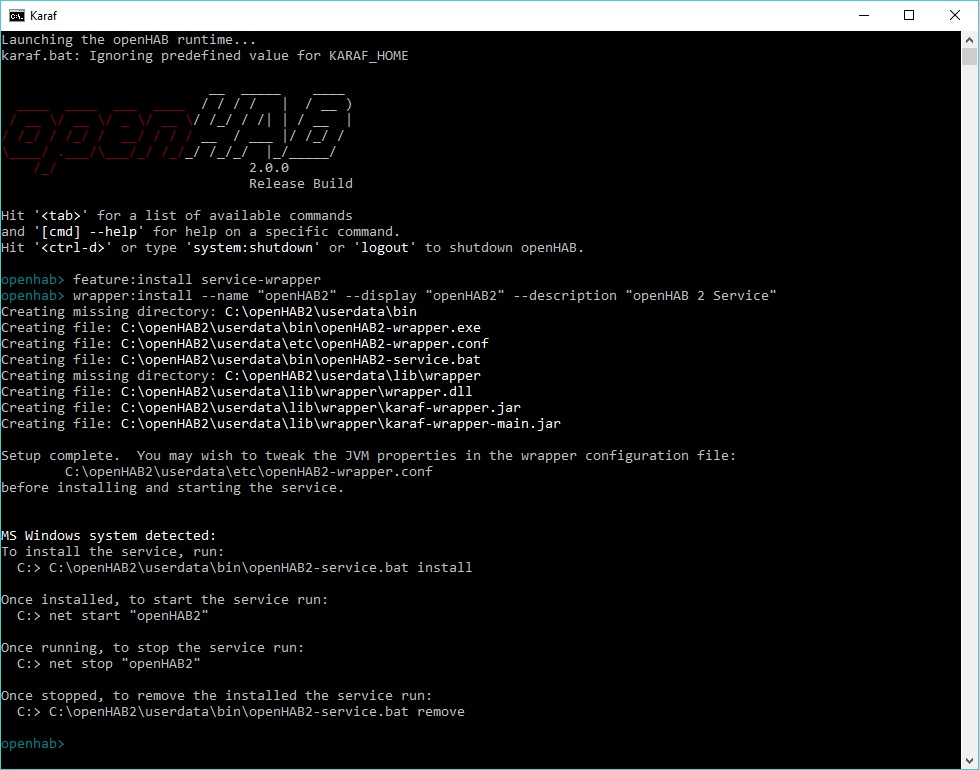979x770 pixels.
Task: Click the indented 'openHAB2-wrapper.conf' path line
Action: [x=248, y=471]
